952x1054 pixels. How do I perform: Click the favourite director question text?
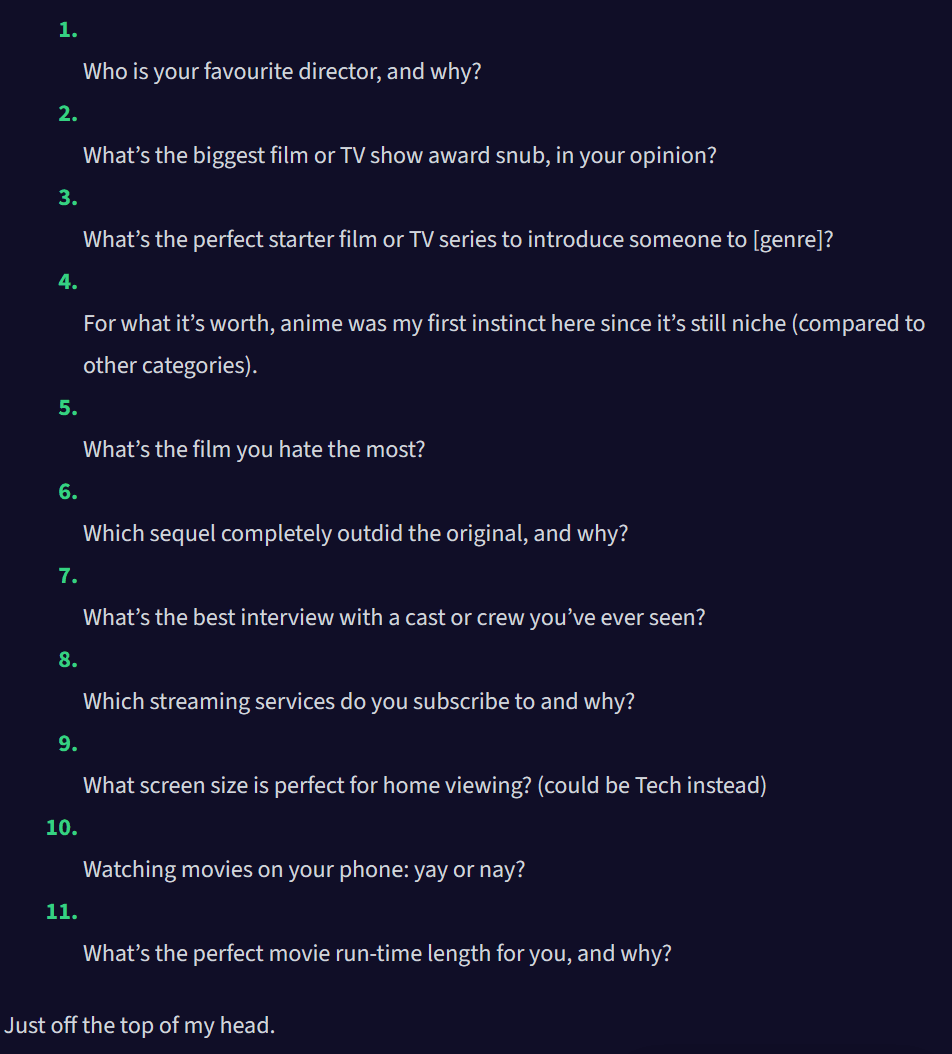coord(282,71)
